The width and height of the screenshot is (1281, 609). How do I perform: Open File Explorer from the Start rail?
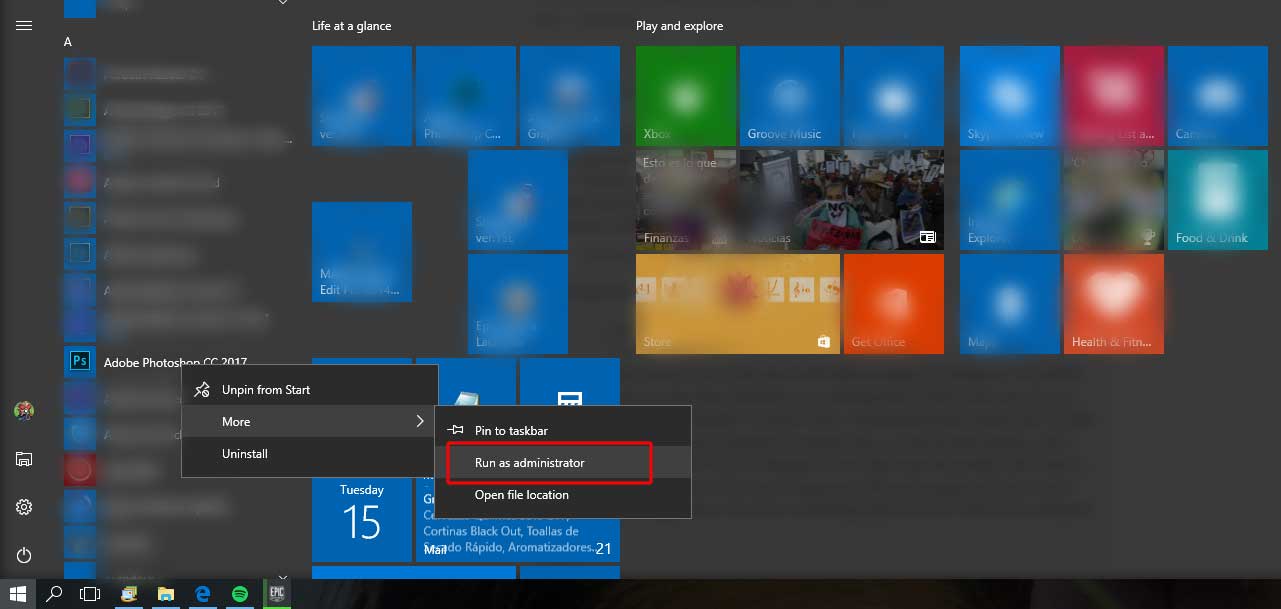[24, 459]
